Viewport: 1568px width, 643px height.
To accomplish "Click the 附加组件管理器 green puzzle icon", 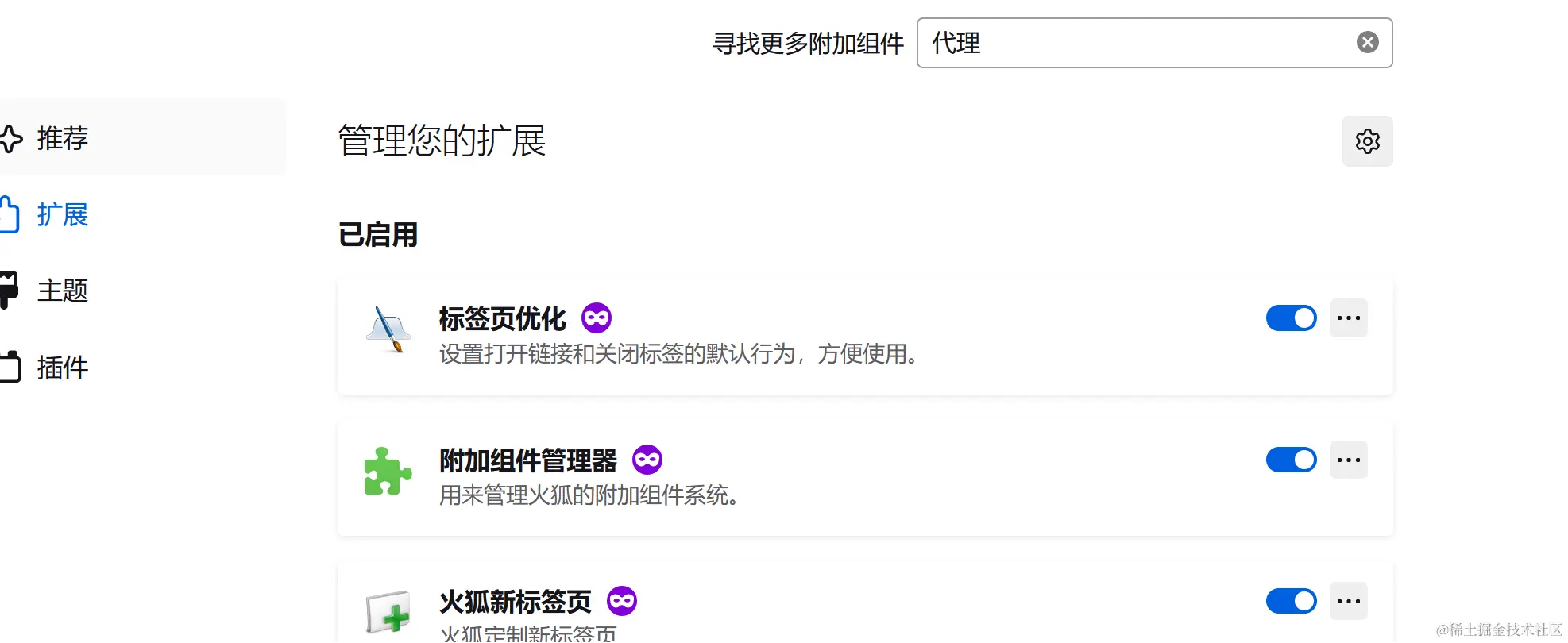I will 388,471.
